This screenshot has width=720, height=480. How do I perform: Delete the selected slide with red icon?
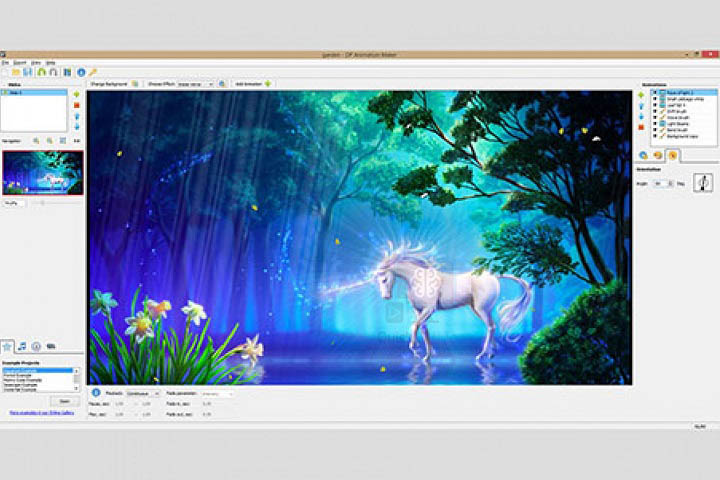pos(77,105)
